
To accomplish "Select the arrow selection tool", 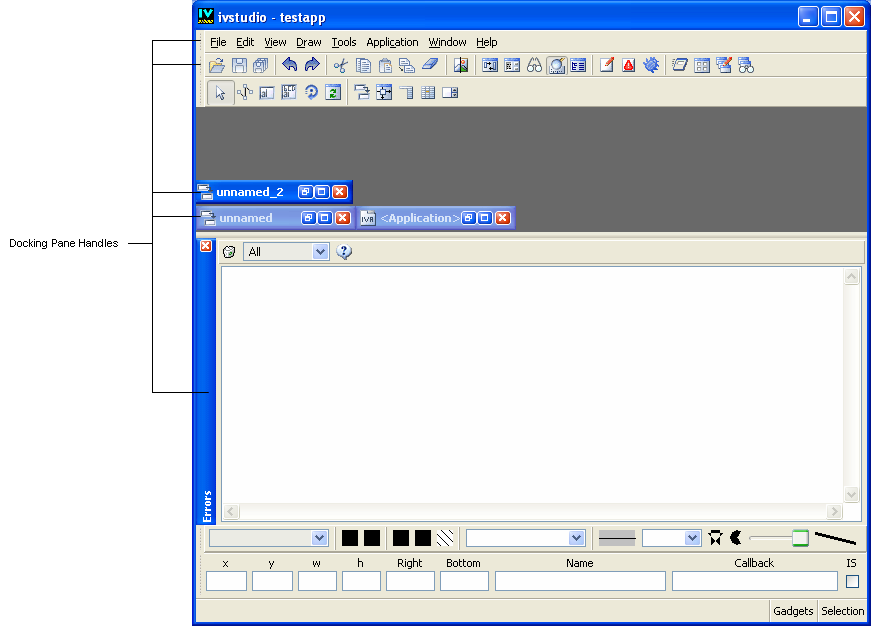I will [x=221, y=93].
